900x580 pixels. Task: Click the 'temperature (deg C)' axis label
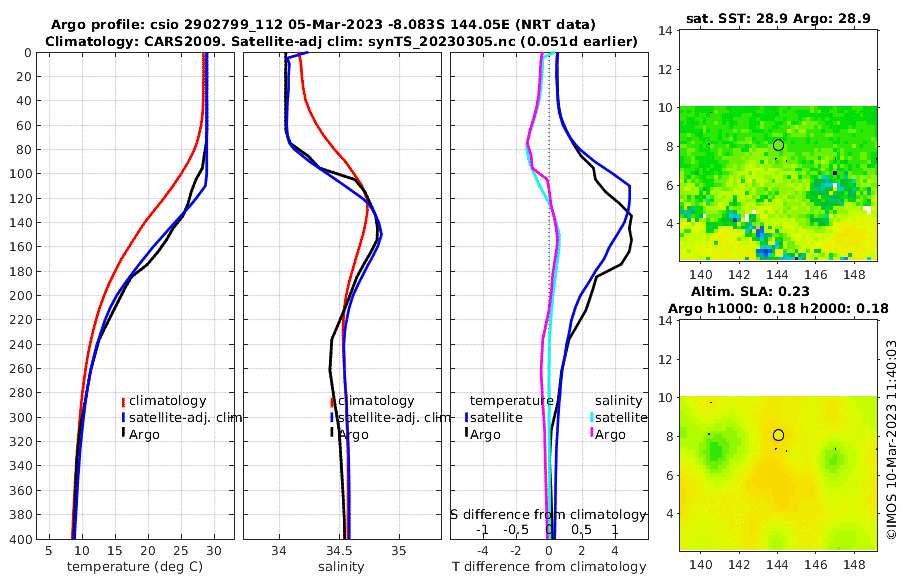(x=135, y=567)
